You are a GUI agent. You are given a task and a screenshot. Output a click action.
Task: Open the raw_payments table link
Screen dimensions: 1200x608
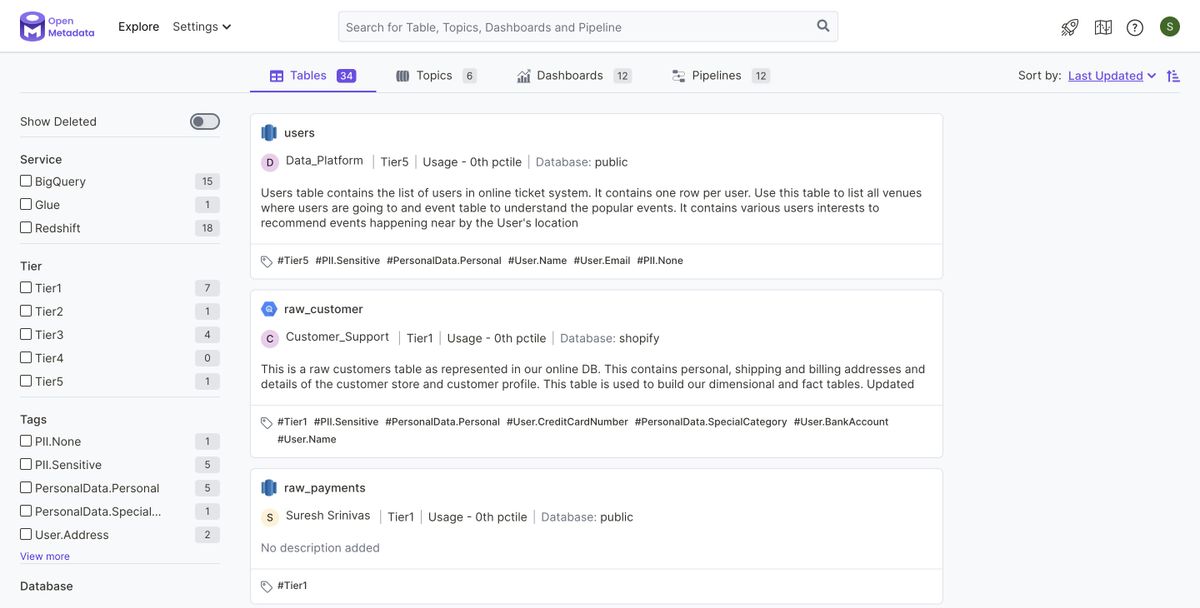click(325, 488)
